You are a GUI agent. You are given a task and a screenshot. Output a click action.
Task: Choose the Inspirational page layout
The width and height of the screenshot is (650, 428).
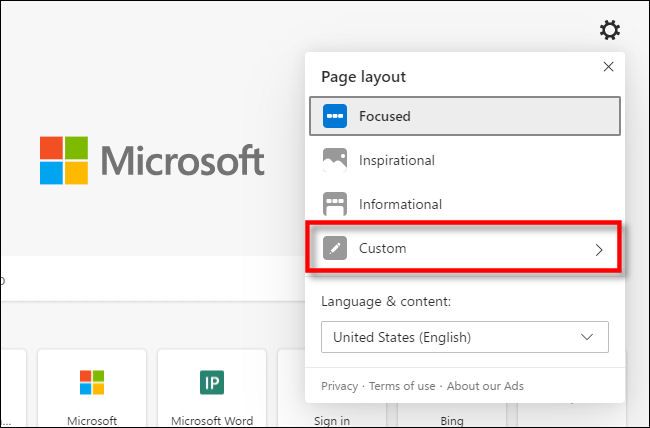pos(465,160)
